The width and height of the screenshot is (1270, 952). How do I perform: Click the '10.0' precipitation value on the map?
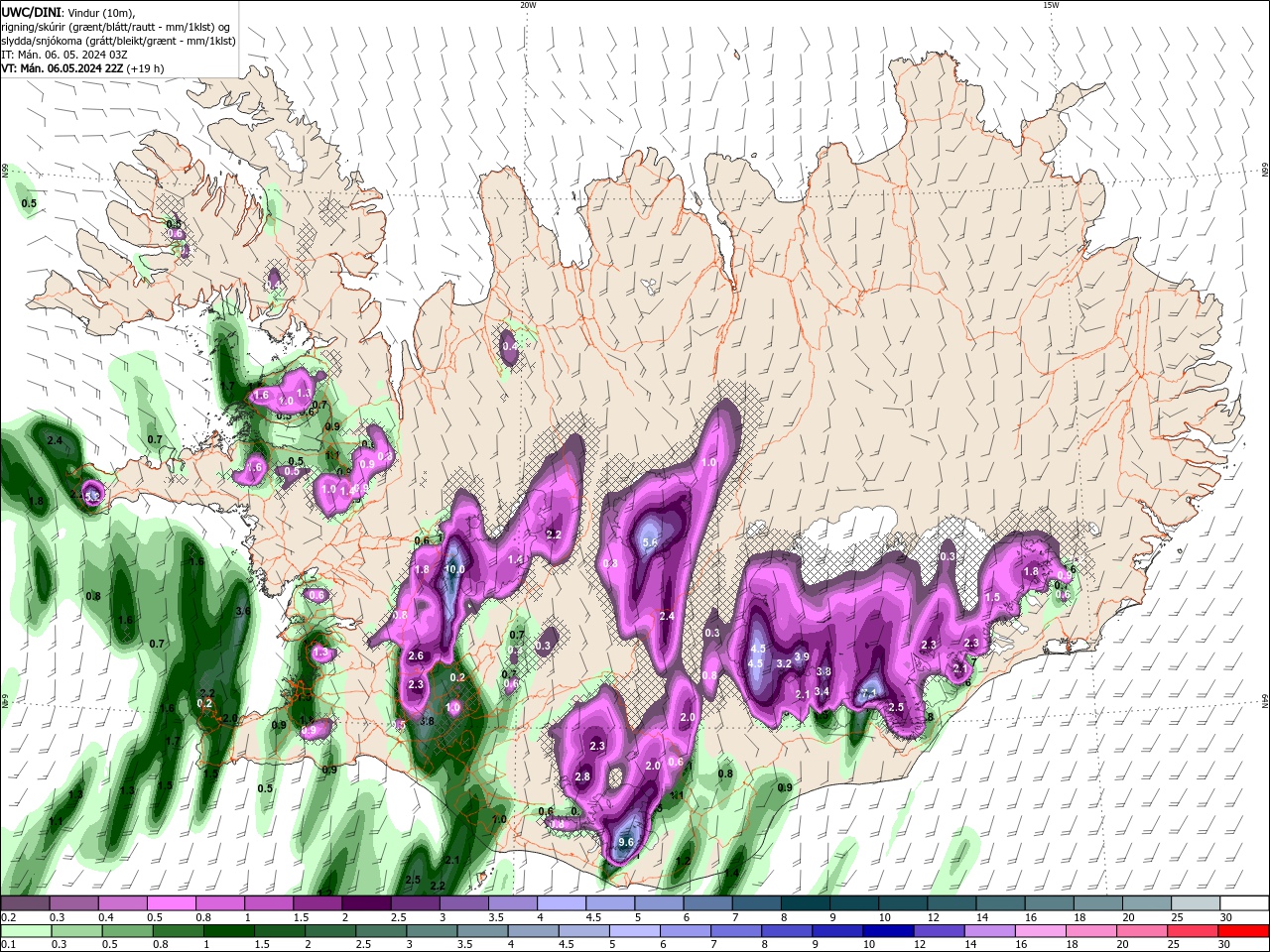click(455, 570)
